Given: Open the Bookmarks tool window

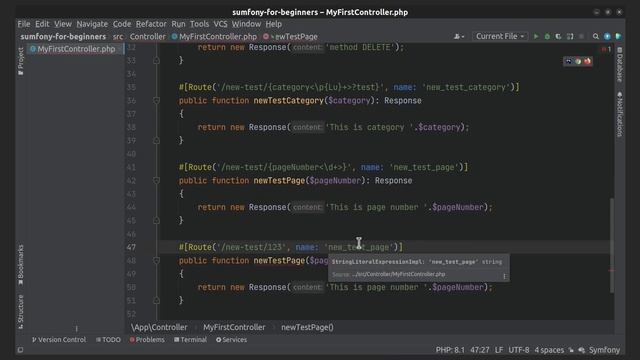Looking at the screenshot, I should (21, 265).
